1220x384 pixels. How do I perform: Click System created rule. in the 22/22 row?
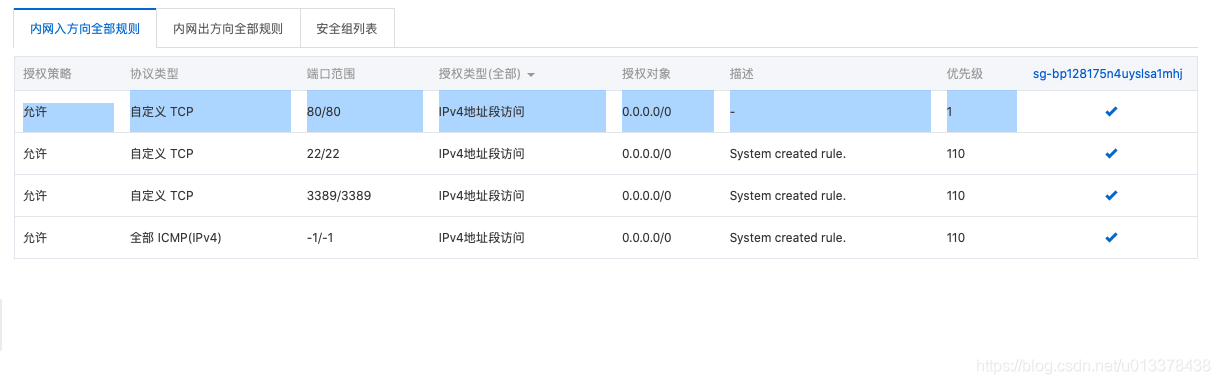pyautogui.click(x=788, y=154)
